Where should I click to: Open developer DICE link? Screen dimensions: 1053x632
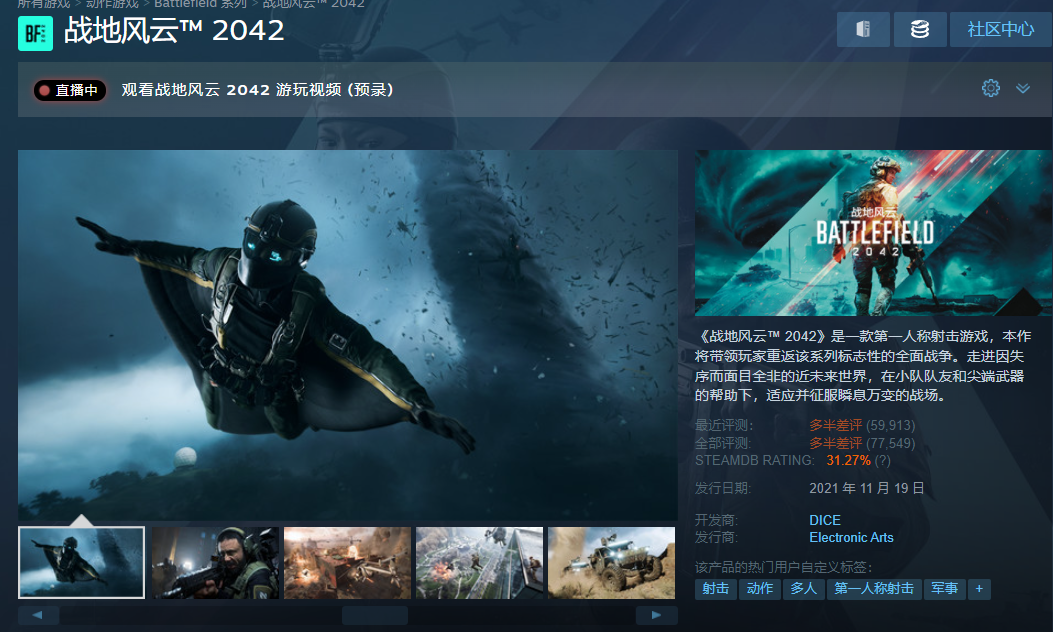pos(825,521)
